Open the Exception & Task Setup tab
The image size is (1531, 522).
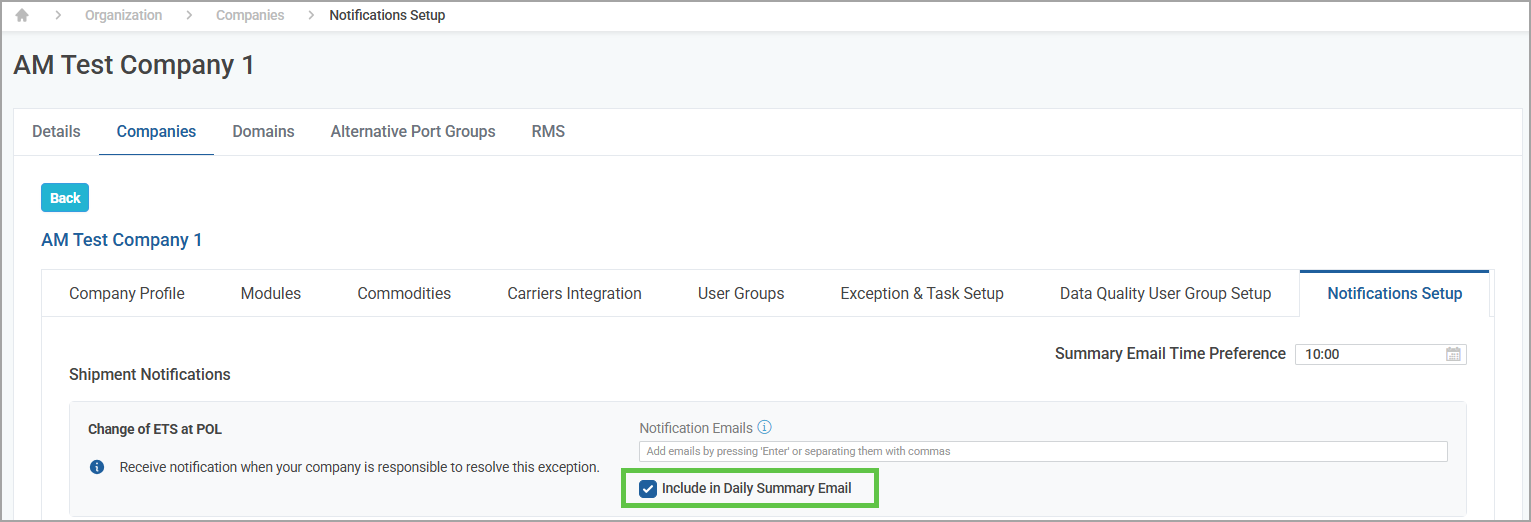click(x=922, y=293)
